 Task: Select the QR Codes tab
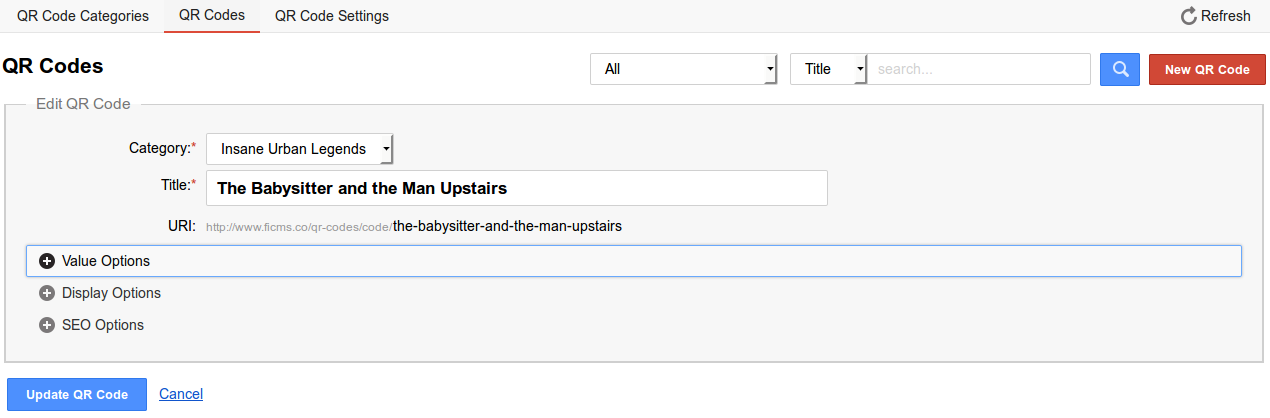[212, 16]
